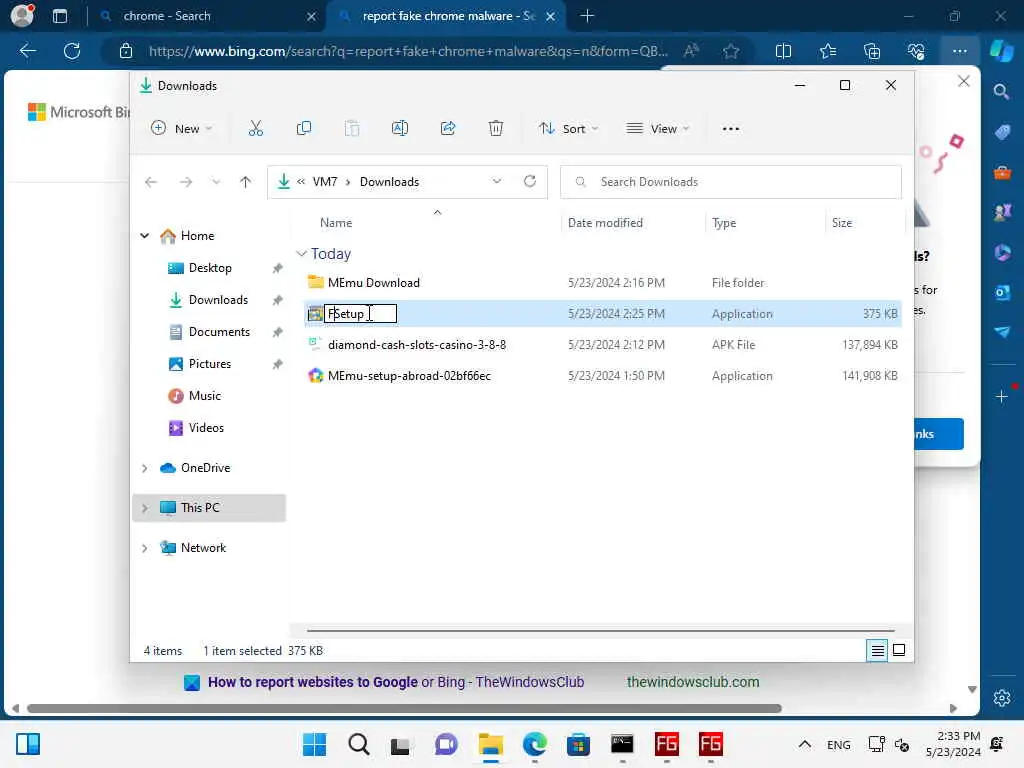Open the Sort dropdown in Explorer

pos(568,129)
